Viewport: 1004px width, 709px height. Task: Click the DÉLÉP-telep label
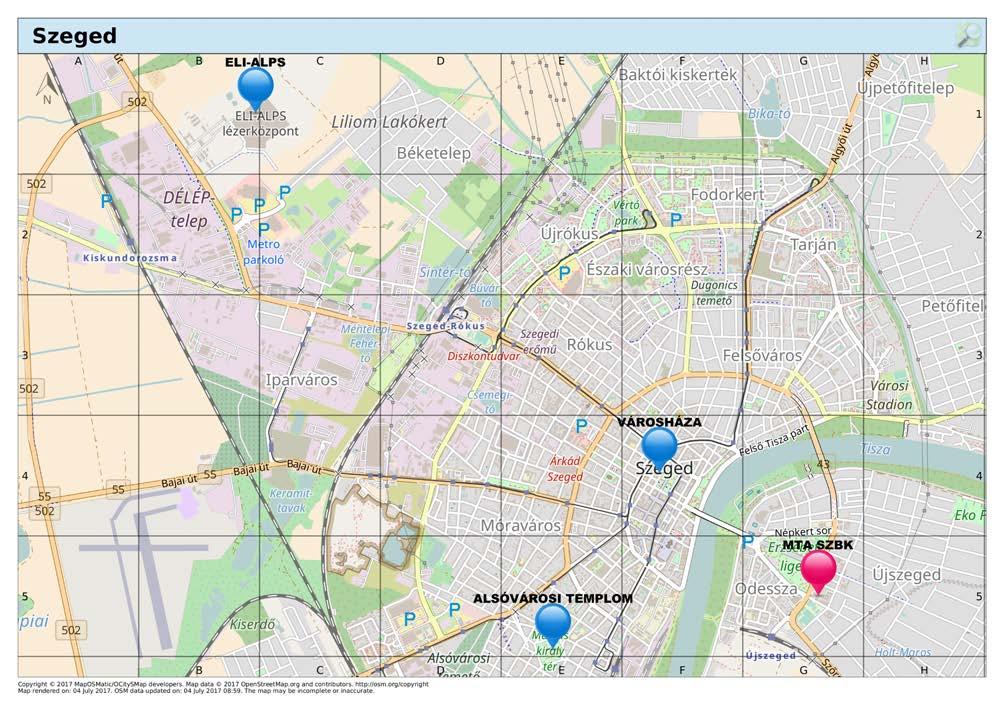tap(188, 209)
